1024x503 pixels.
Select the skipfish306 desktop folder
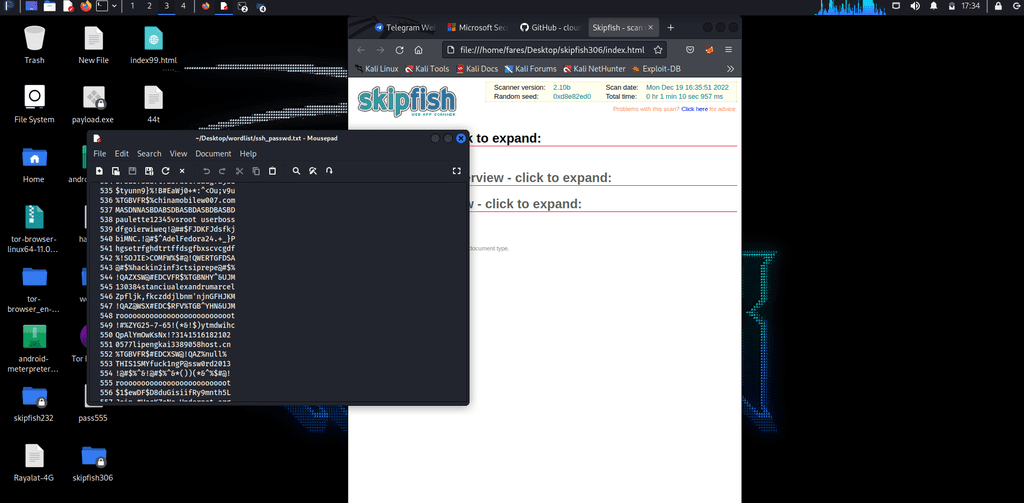pos(93,463)
